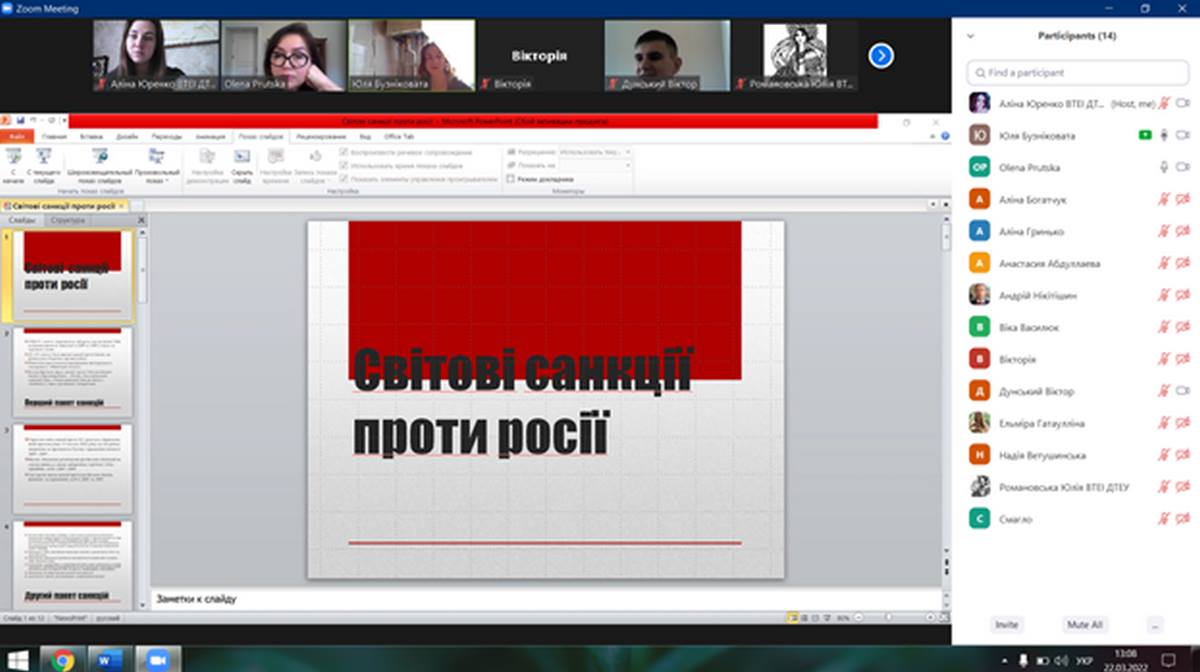Viewport: 1200px width, 672px height.
Task: Click camera icon next to Юля Бузніковата
Action: tap(1183, 135)
